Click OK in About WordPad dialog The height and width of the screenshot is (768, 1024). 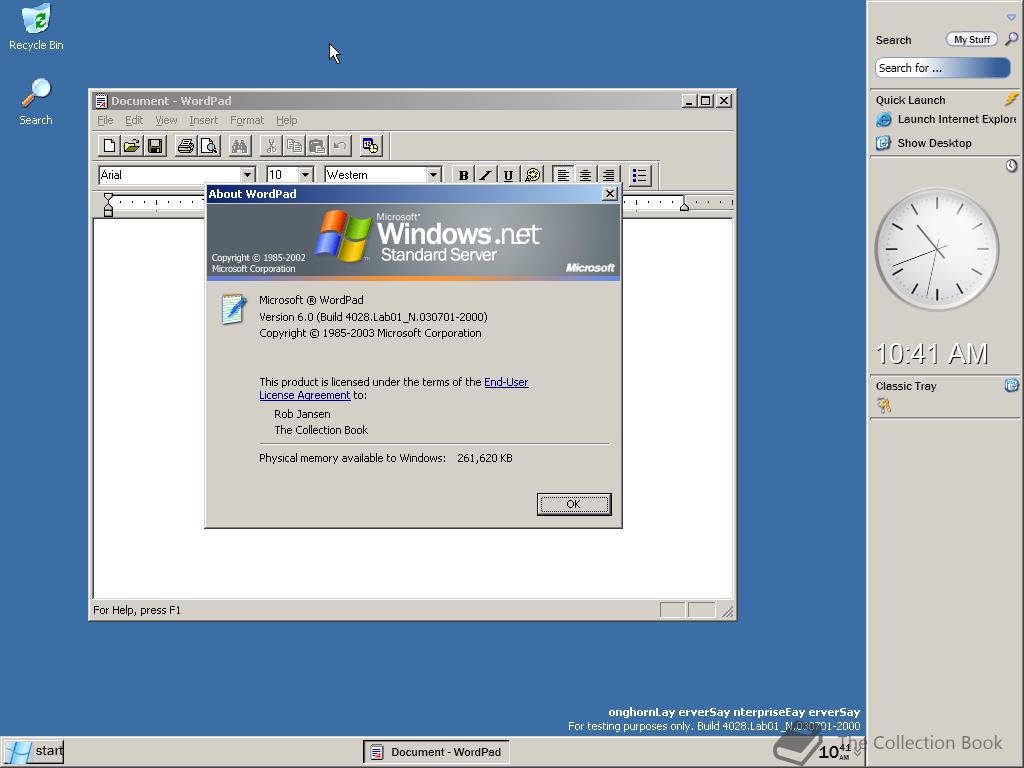pos(574,504)
